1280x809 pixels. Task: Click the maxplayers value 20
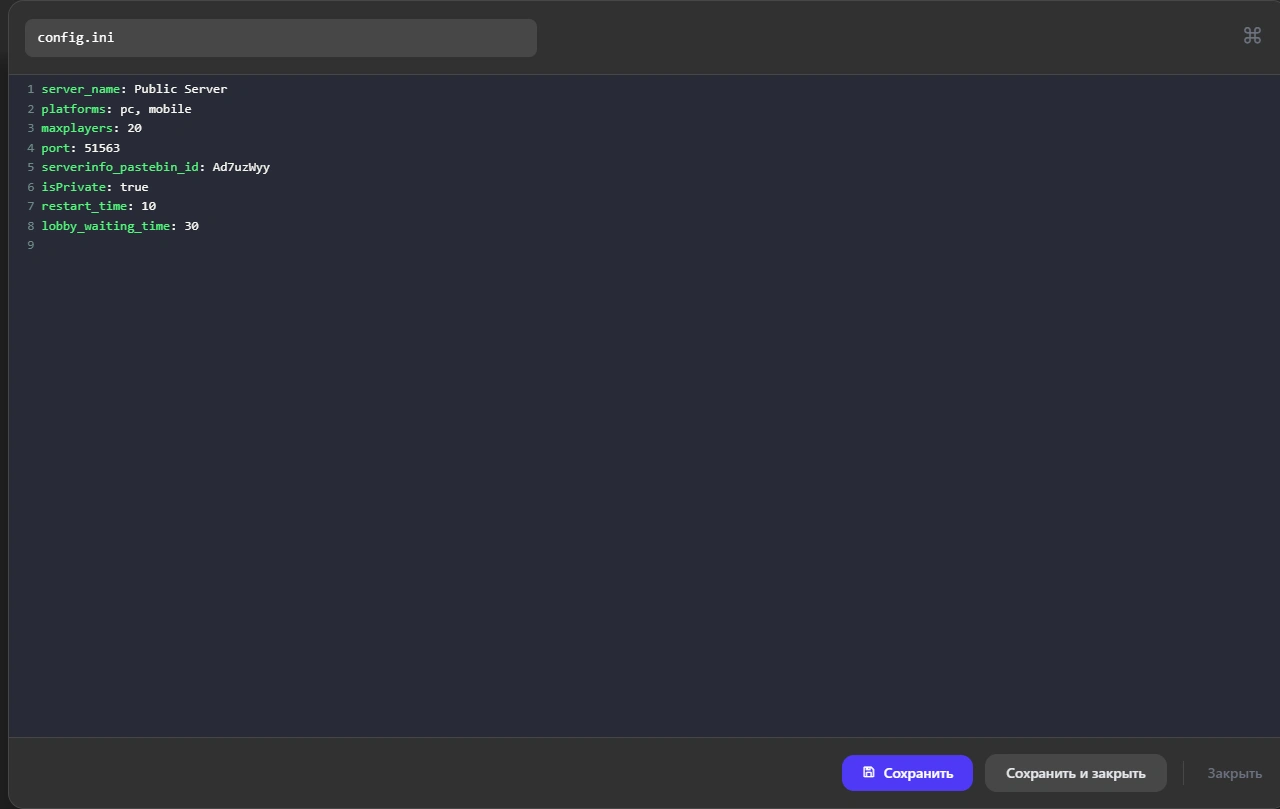[x=134, y=128]
